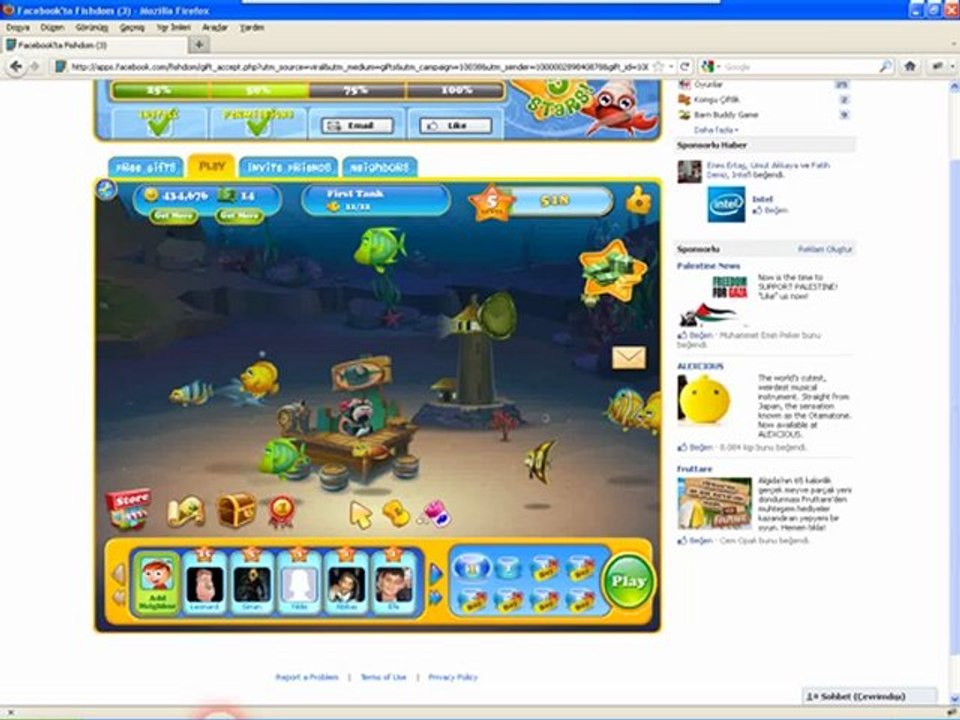The width and height of the screenshot is (960, 720).
Task: Open search engine dropdown in search box
Action: click(x=711, y=66)
